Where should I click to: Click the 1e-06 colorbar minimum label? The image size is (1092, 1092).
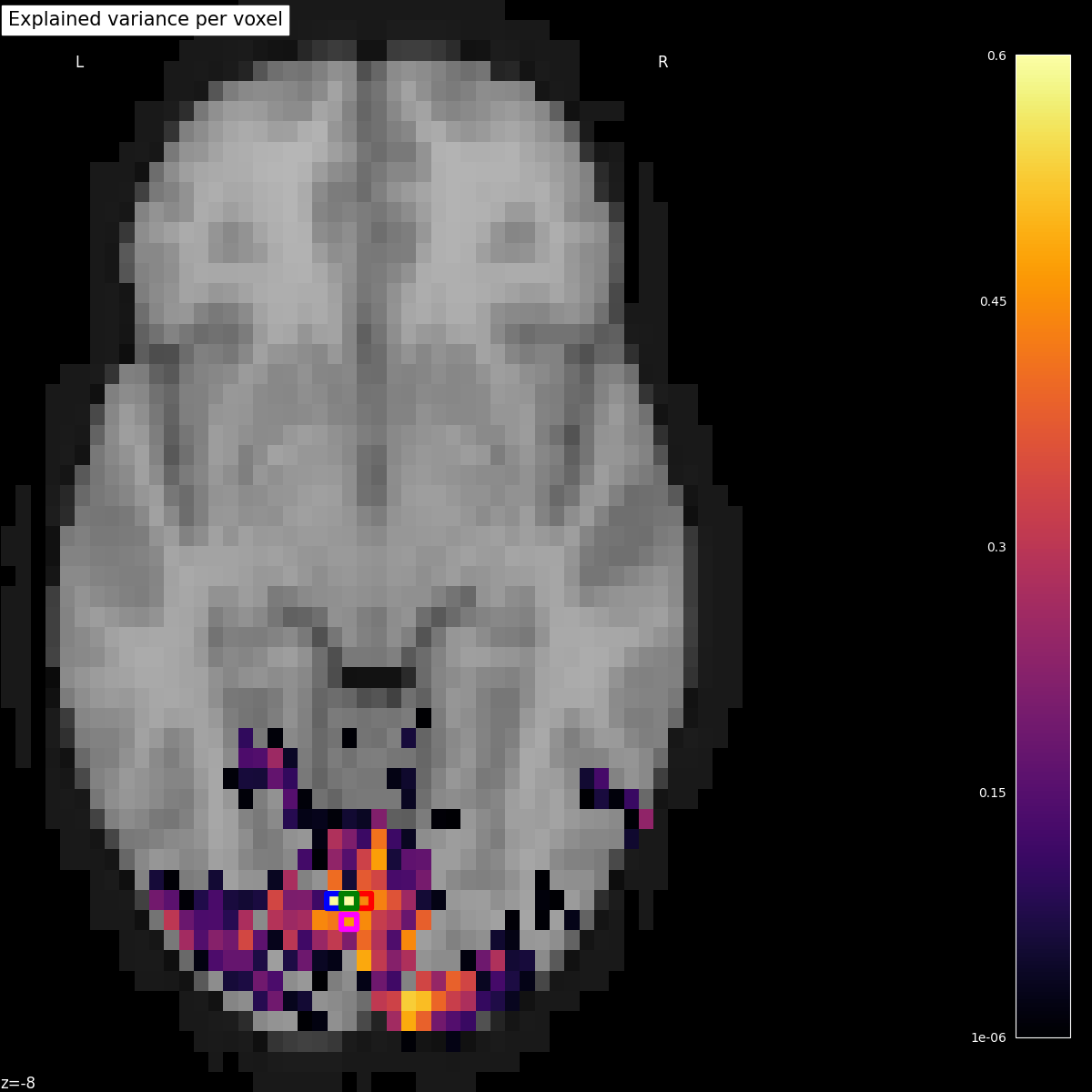coord(989,1037)
